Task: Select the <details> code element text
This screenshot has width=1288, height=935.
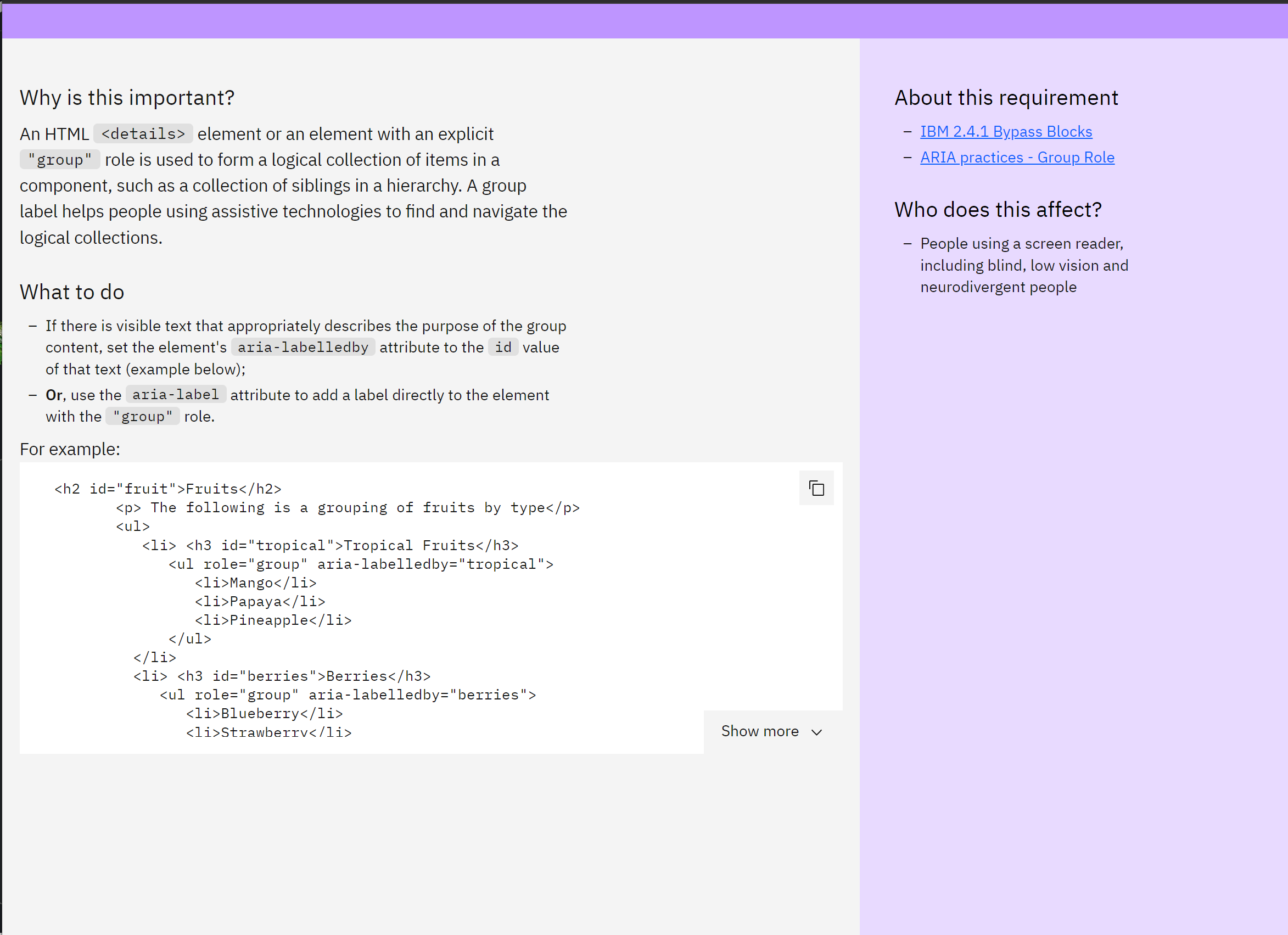Action: pyautogui.click(x=143, y=133)
